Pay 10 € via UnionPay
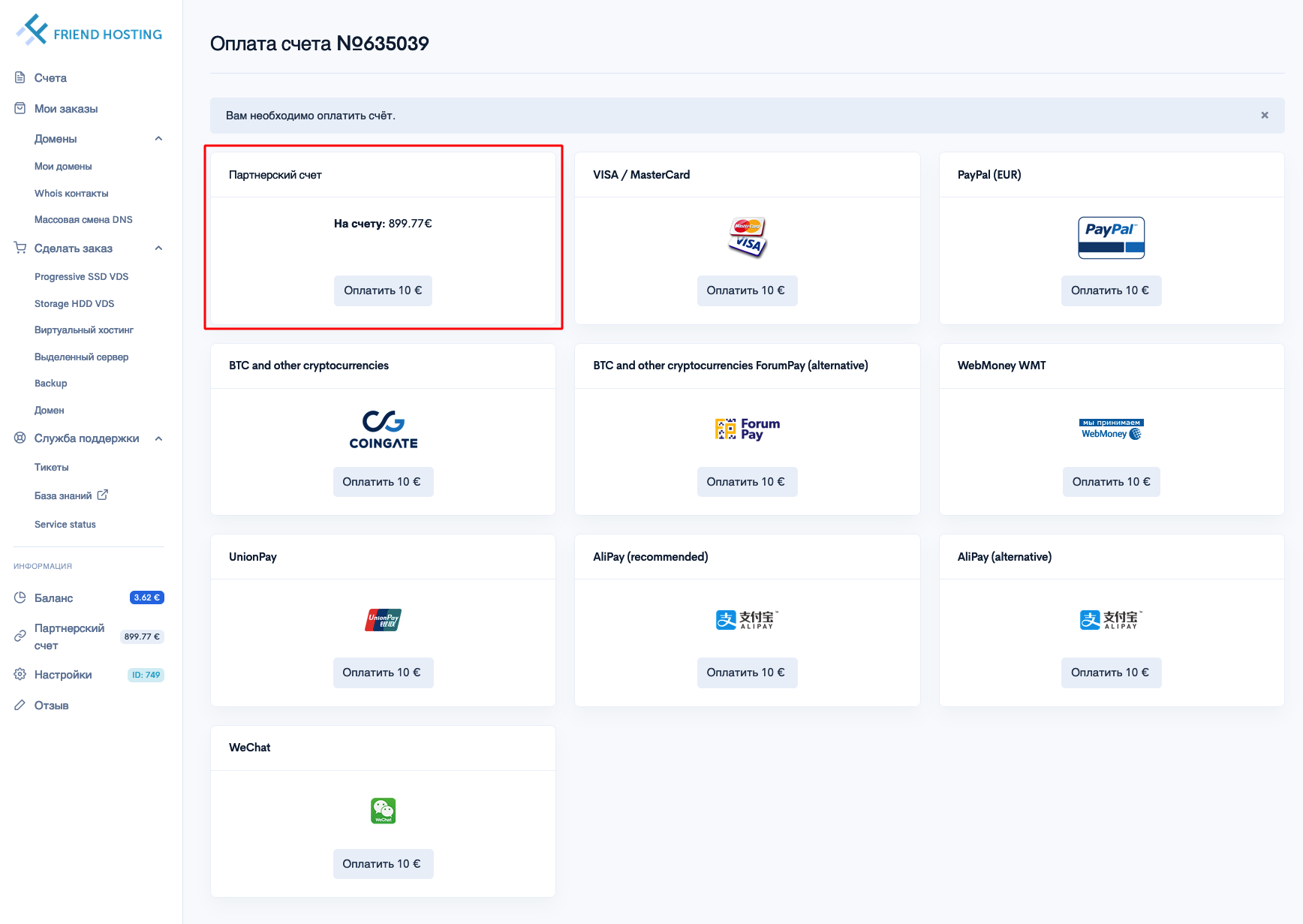Image resolution: width=1303 pixels, height=924 pixels. click(383, 673)
